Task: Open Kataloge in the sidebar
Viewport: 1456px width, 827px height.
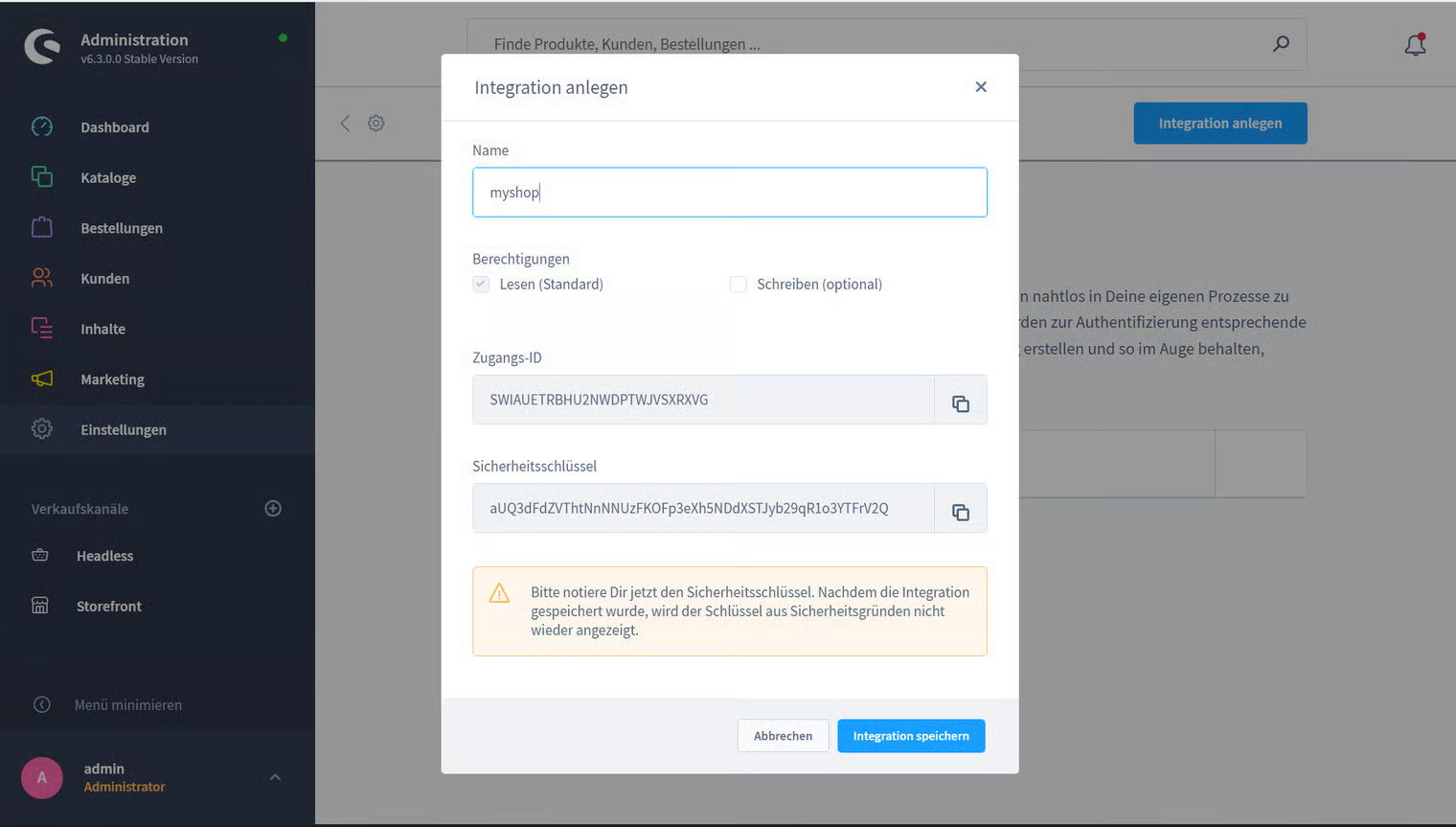Action: point(108,178)
